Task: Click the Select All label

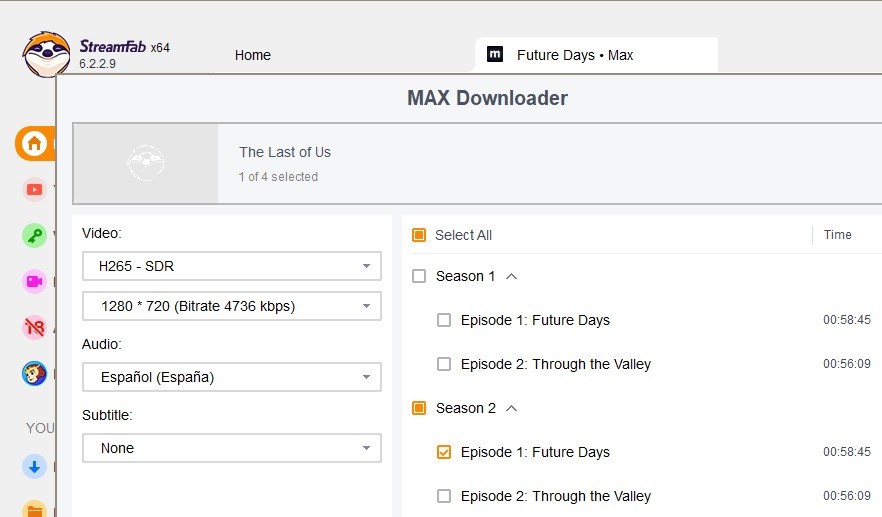Action: point(464,235)
